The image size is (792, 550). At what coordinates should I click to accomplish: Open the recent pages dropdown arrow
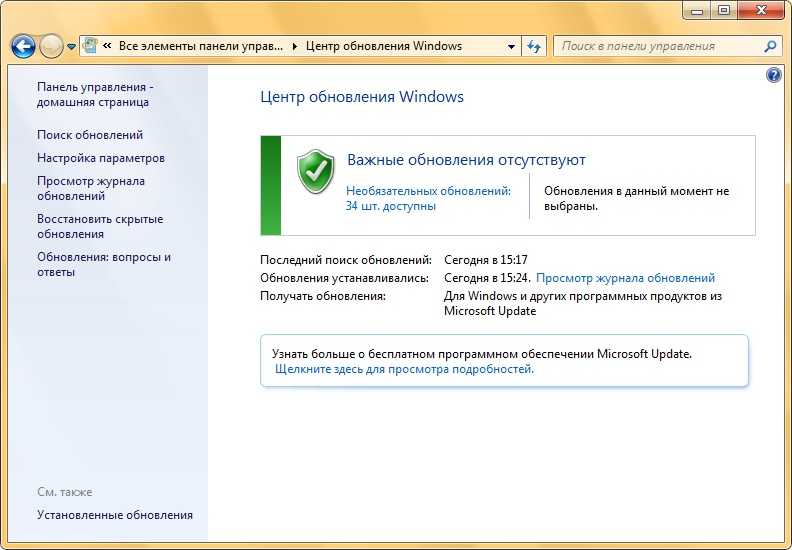pyautogui.click(x=71, y=46)
